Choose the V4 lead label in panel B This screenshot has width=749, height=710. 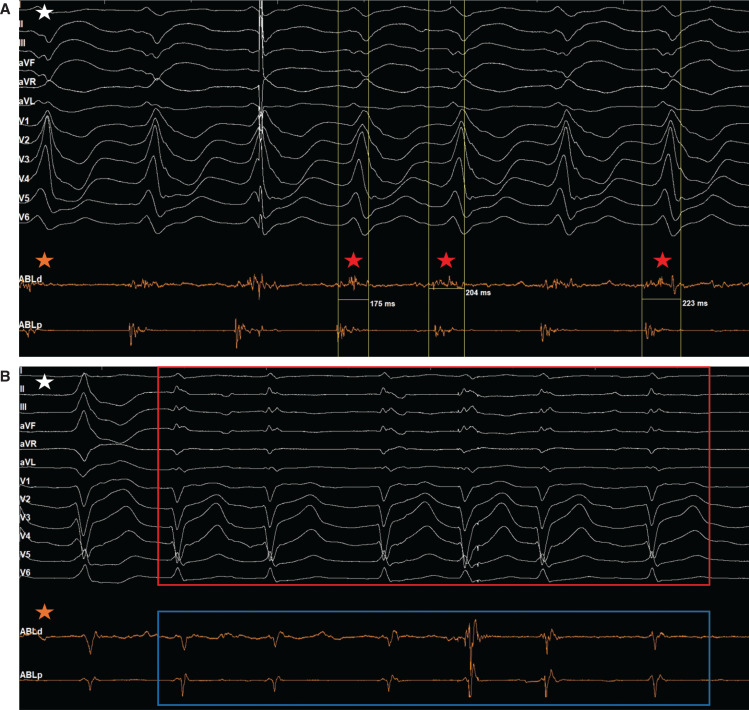point(25,536)
